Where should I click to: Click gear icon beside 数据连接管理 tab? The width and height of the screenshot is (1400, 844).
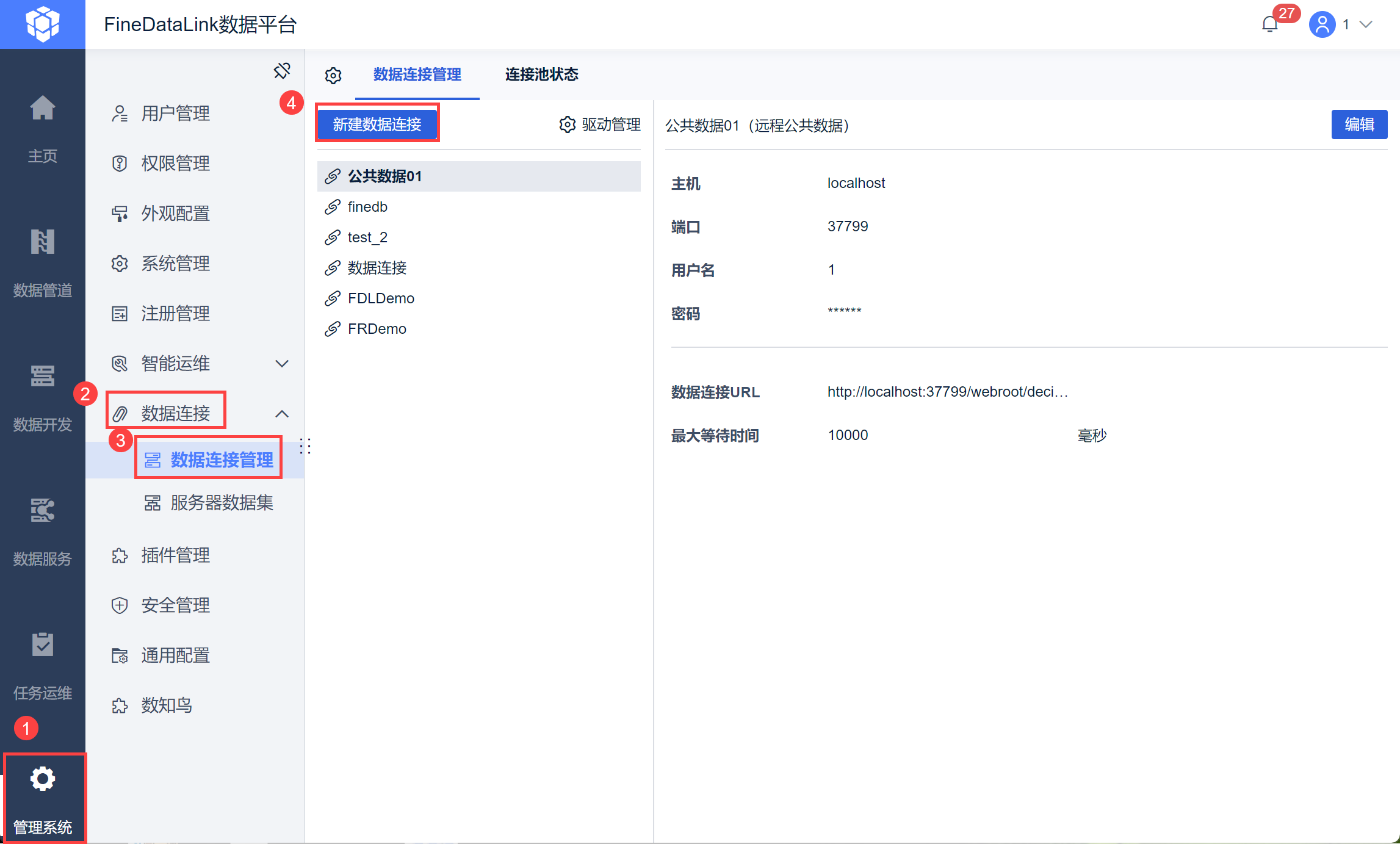coord(333,76)
